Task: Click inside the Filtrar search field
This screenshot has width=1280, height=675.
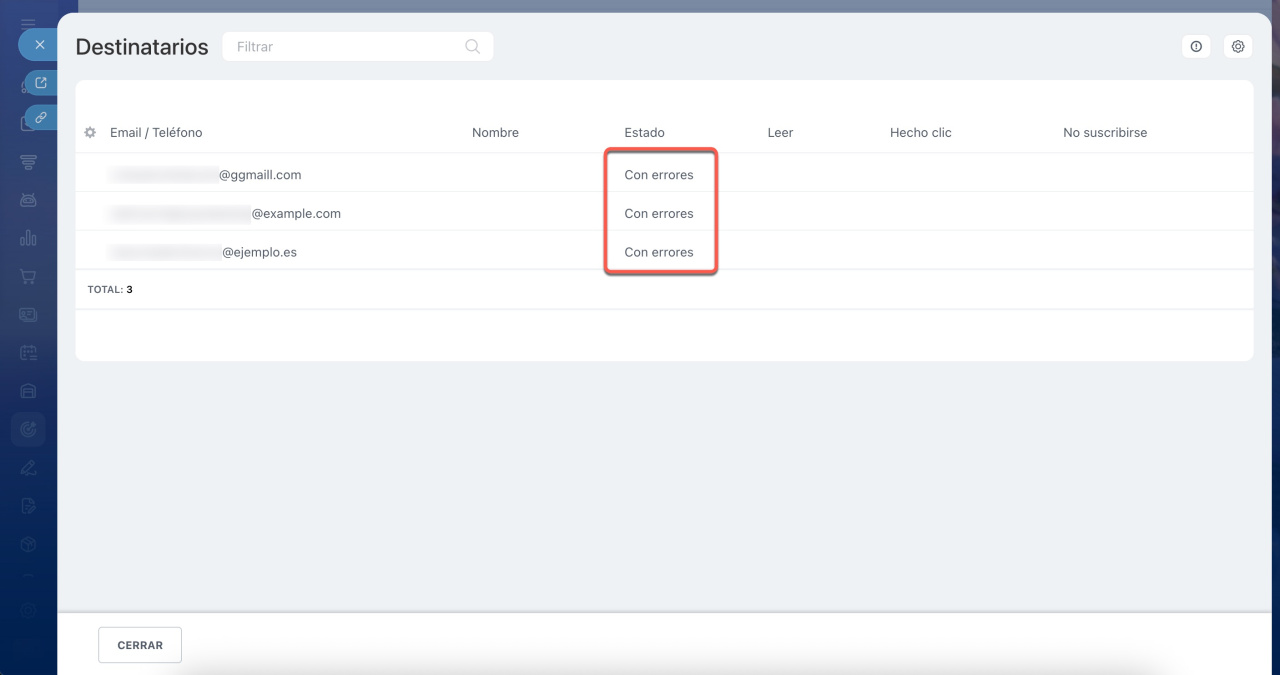Action: 345,47
